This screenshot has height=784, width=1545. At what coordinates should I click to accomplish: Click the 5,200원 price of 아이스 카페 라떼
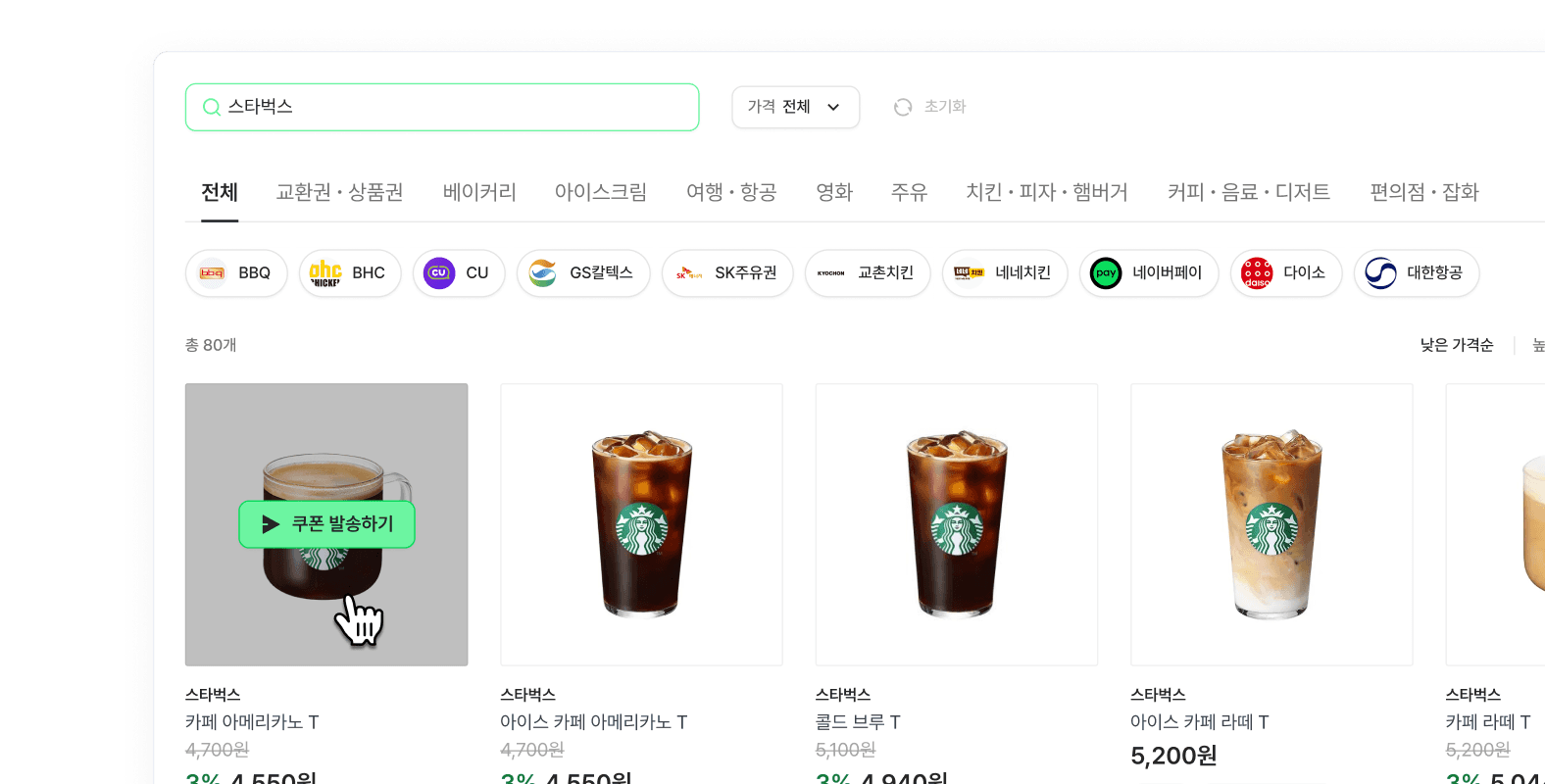click(1173, 756)
